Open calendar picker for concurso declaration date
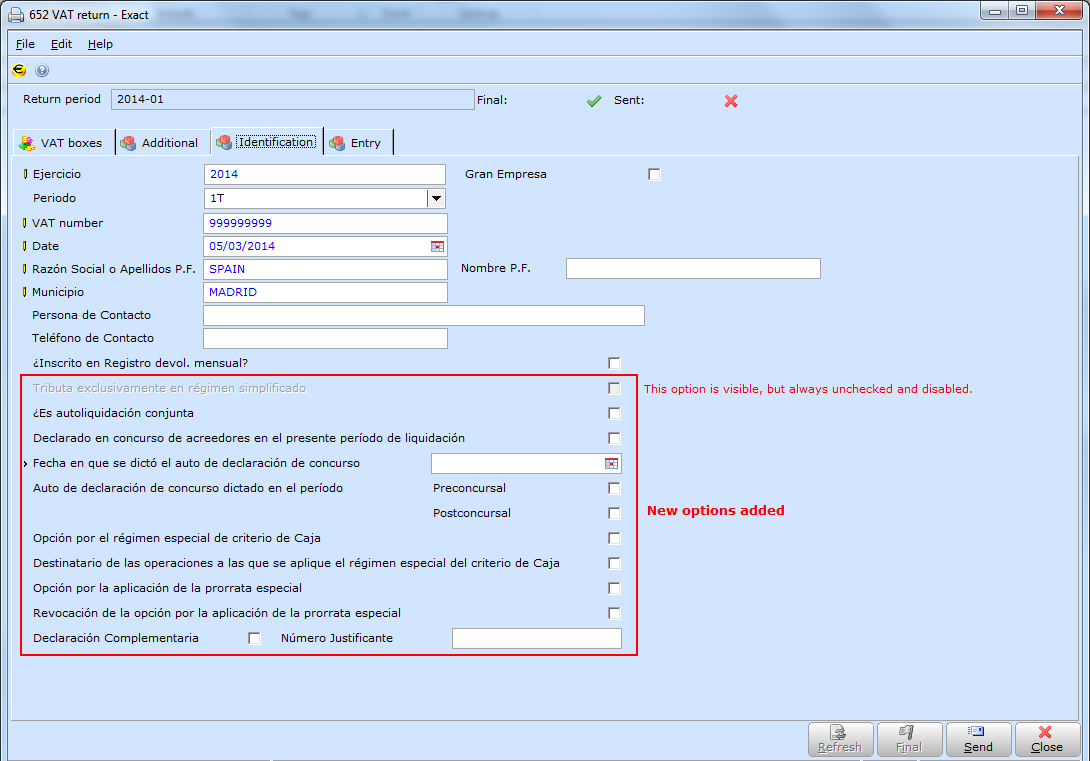 [611, 464]
